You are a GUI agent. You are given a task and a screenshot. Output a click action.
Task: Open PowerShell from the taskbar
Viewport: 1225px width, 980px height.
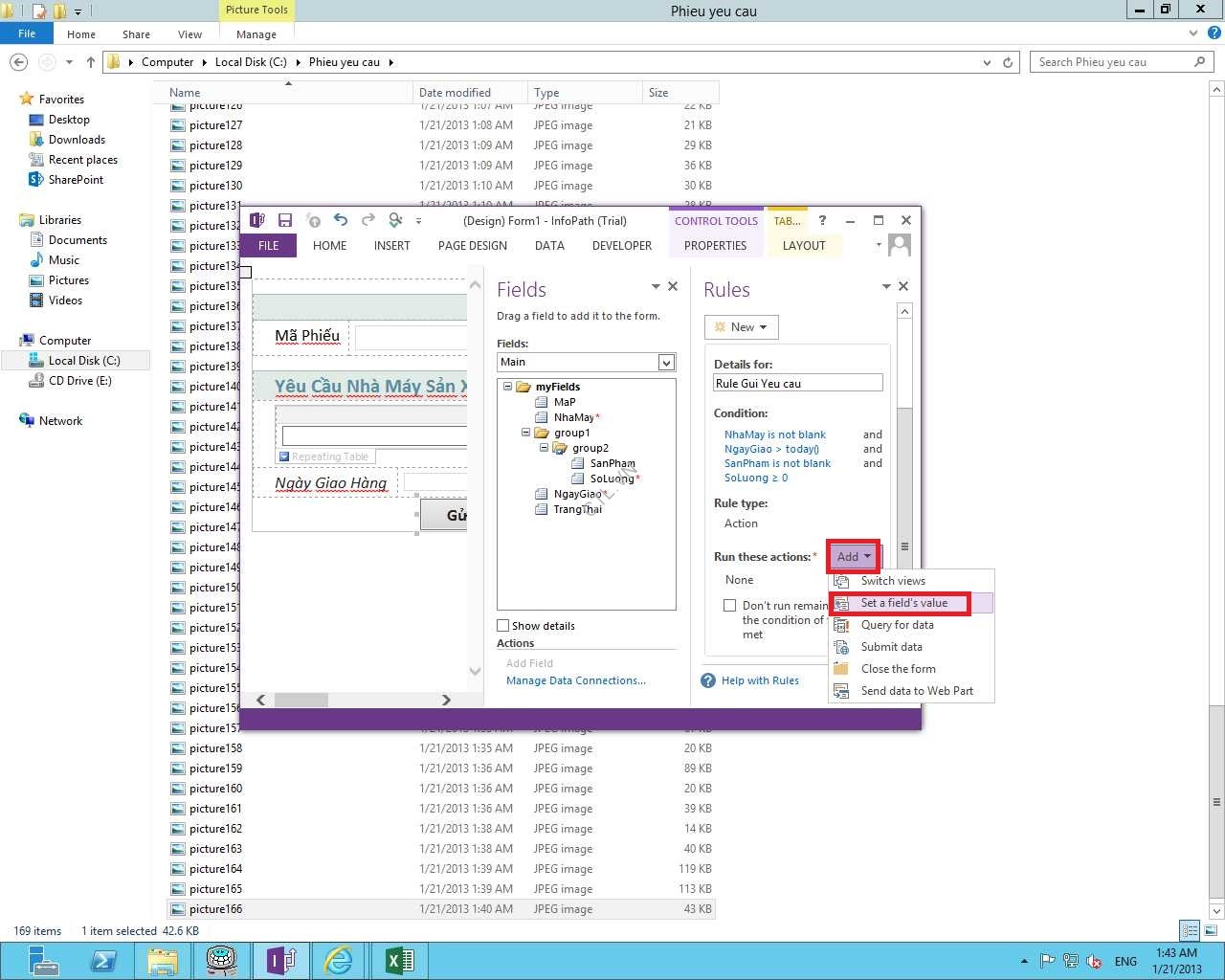(x=103, y=960)
